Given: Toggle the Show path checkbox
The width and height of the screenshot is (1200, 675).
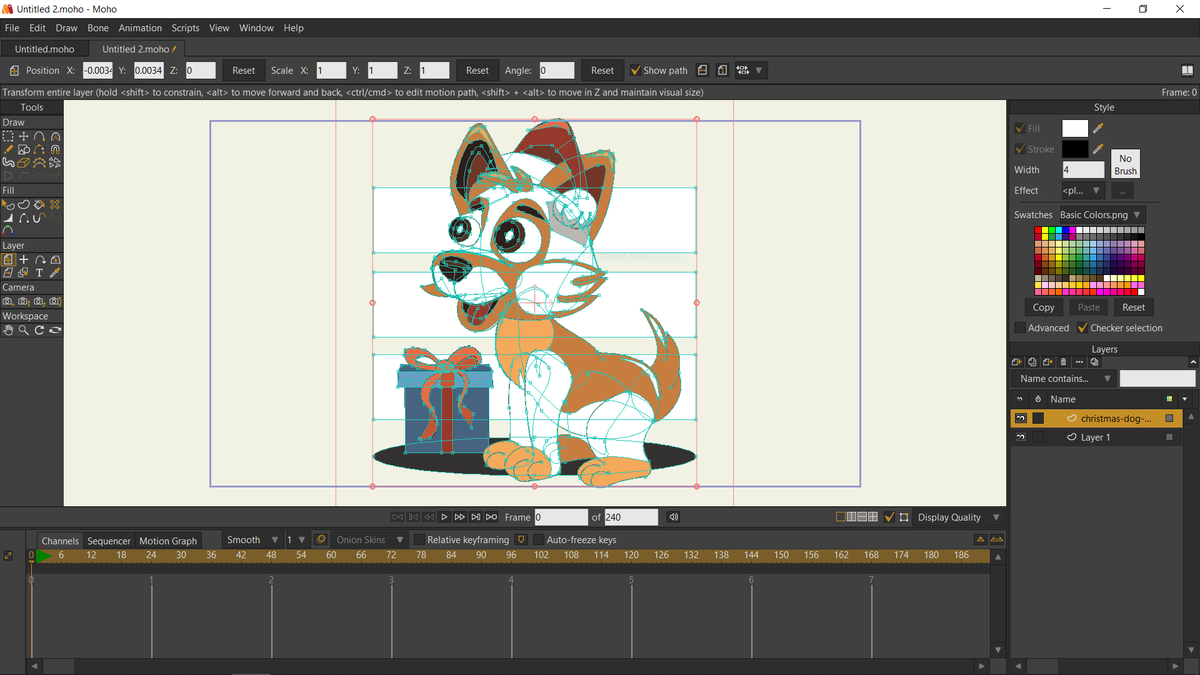Looking at the screenshot, I should click(635, 71).
